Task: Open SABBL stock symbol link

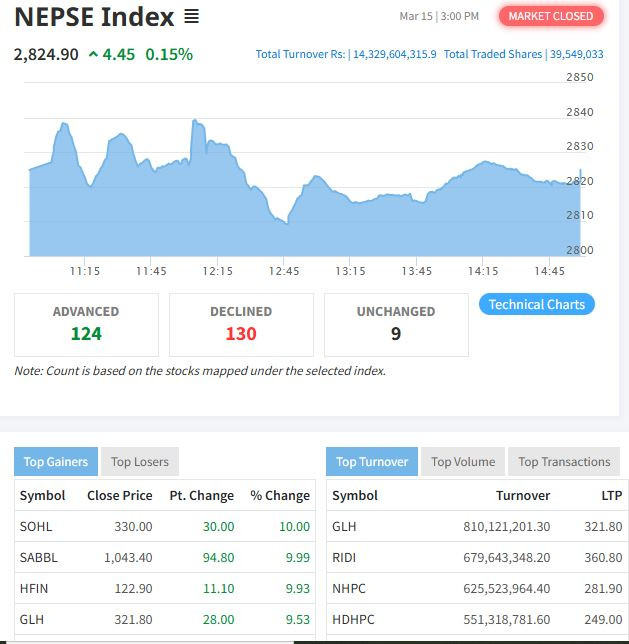Action: point(38,557)
